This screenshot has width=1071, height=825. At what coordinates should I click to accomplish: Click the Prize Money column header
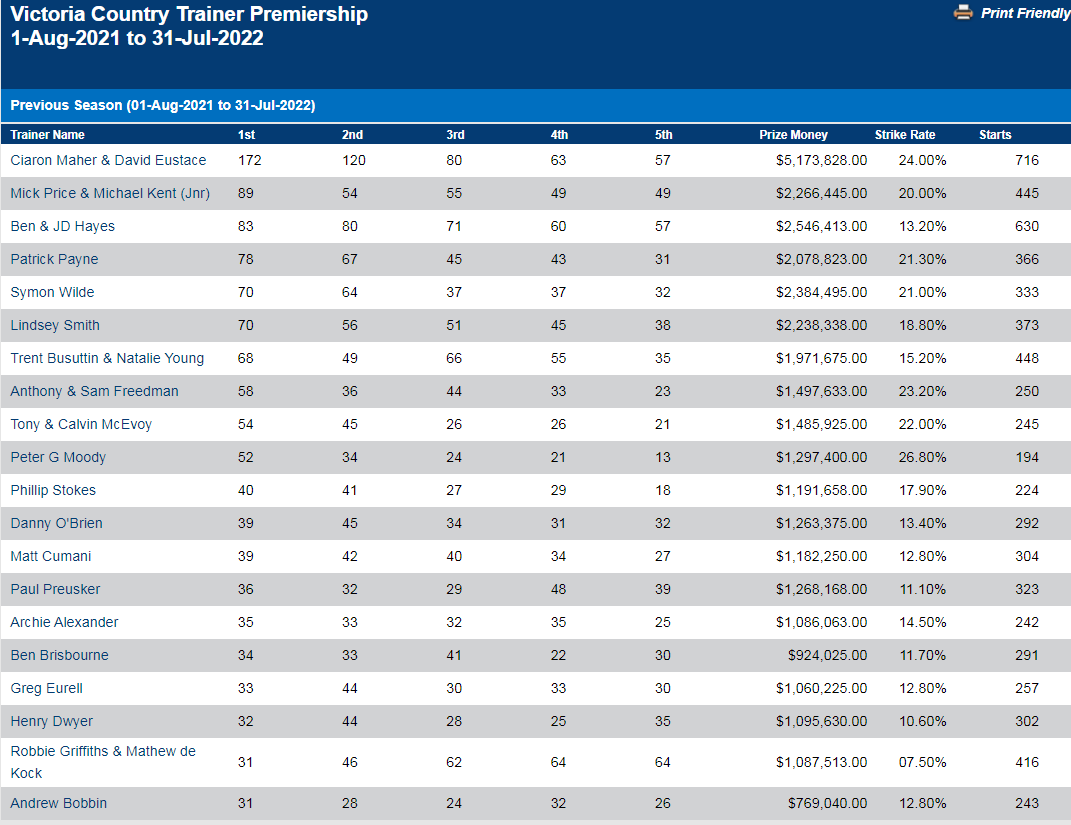pos(793,135)
